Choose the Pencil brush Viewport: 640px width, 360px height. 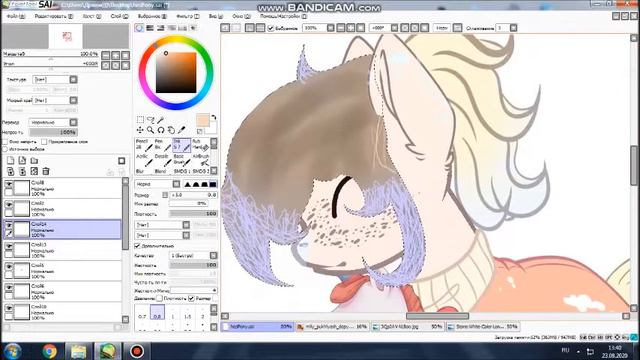(144, 144)
